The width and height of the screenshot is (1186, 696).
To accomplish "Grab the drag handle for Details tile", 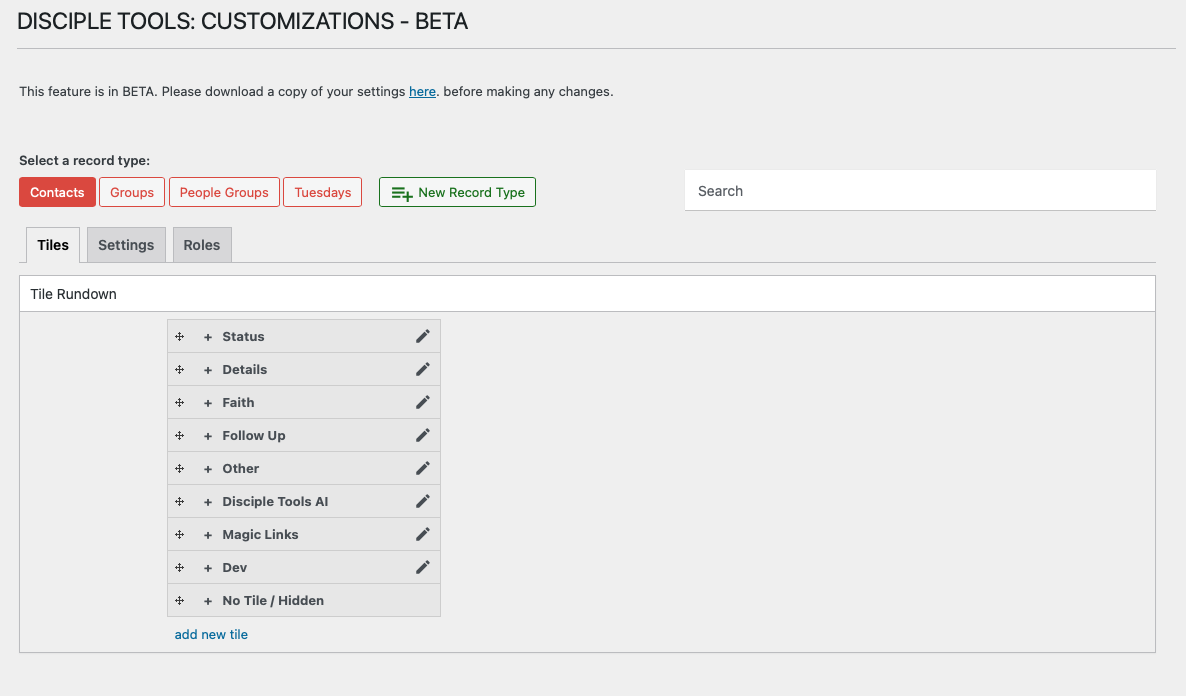I will pyautogui.click(x=180, y=370).
